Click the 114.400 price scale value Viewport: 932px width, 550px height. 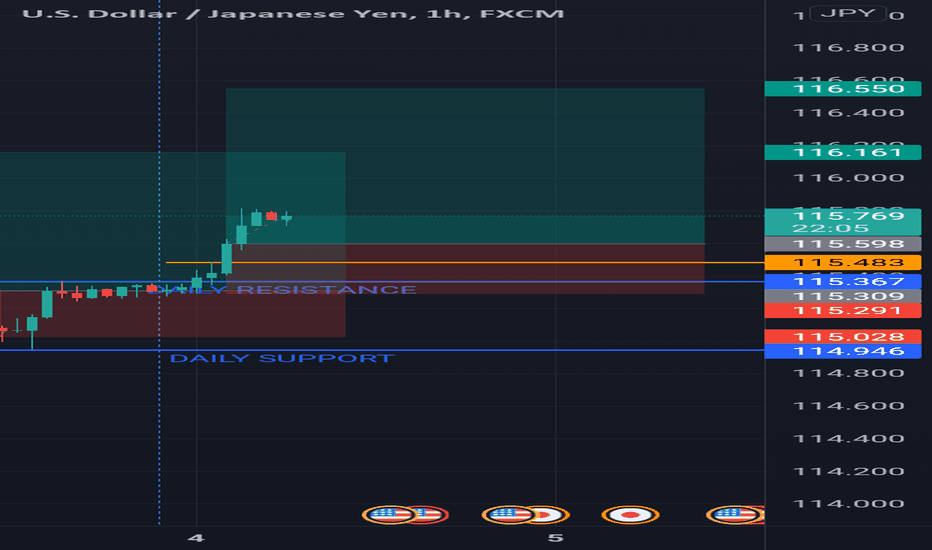(x=849, y=439)
